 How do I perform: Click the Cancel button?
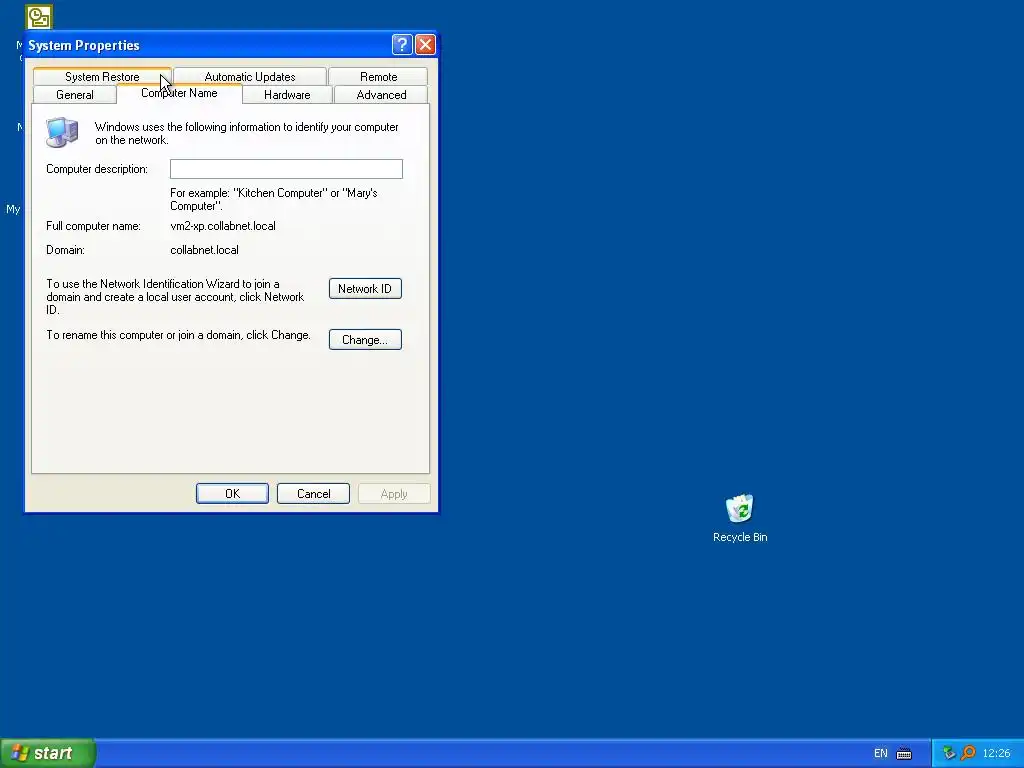[313, 494]
